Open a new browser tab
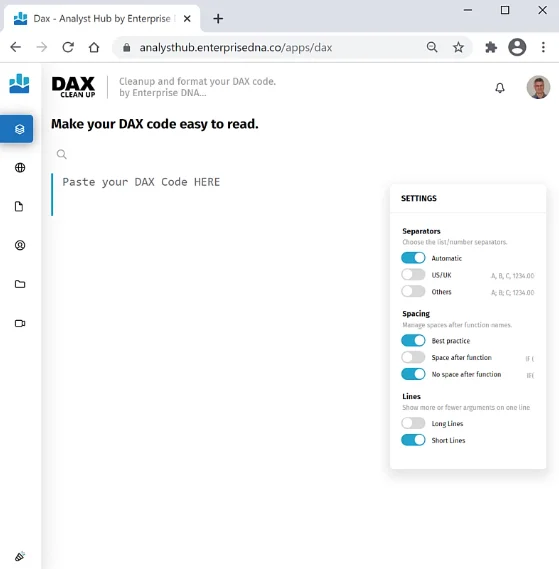 (218, 19)
